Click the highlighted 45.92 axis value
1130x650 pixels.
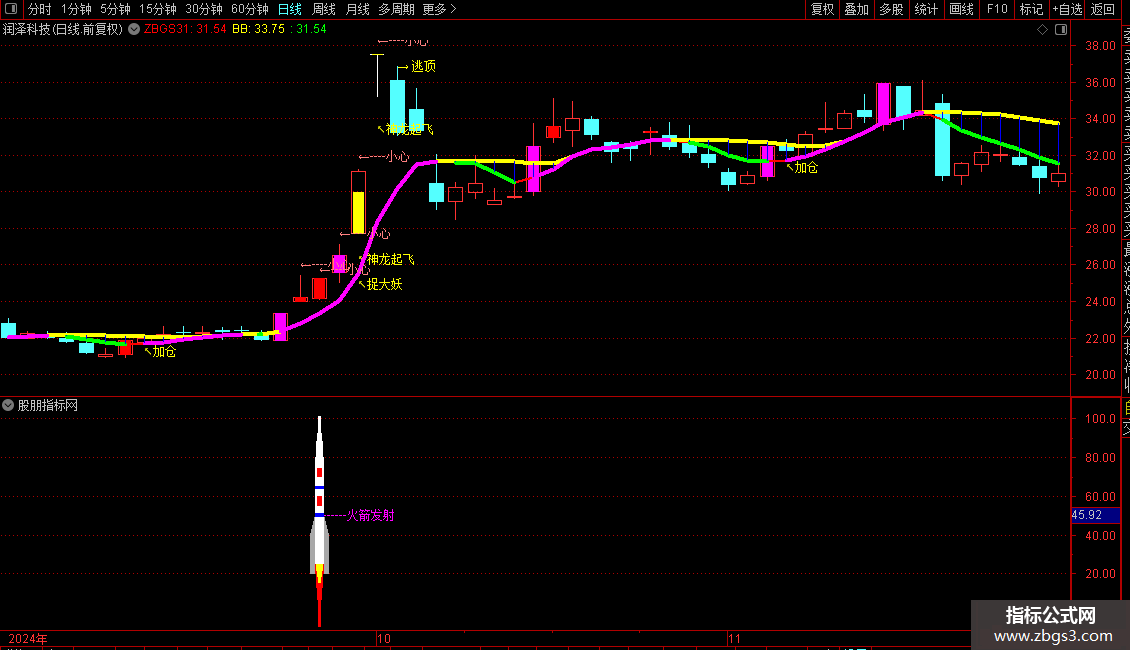[1095, 515]
